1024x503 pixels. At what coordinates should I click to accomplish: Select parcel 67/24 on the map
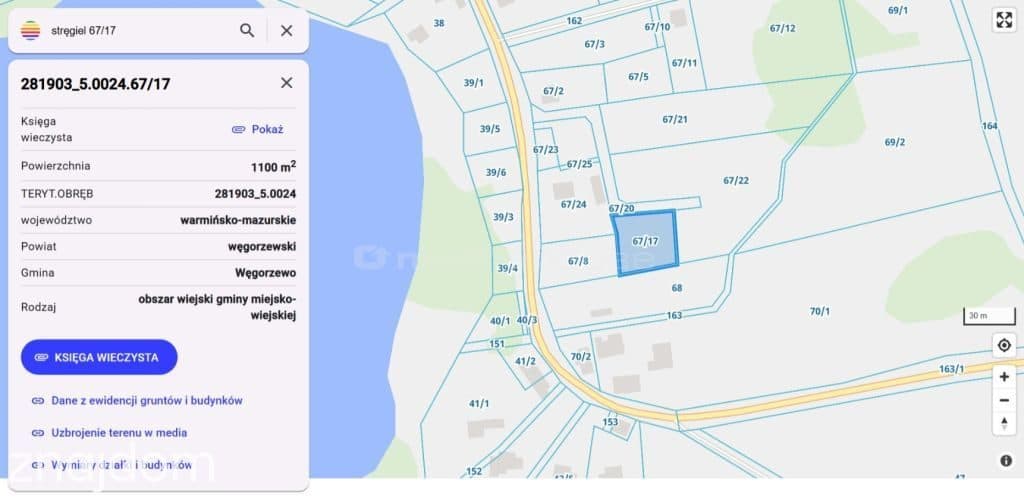point(573,204)
